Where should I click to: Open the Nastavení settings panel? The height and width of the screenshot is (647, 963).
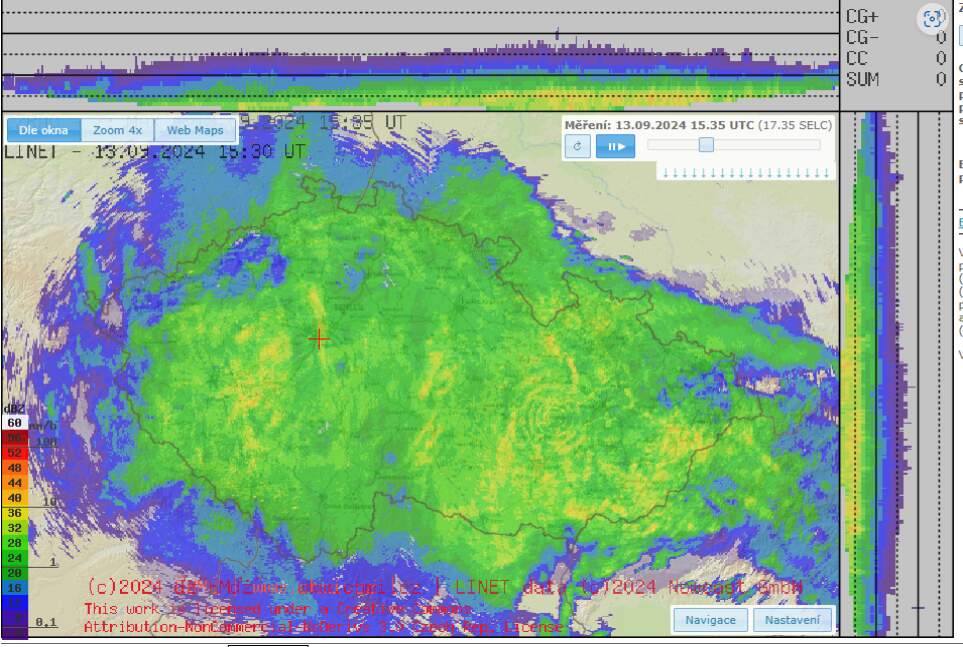(x=792, y=620)
